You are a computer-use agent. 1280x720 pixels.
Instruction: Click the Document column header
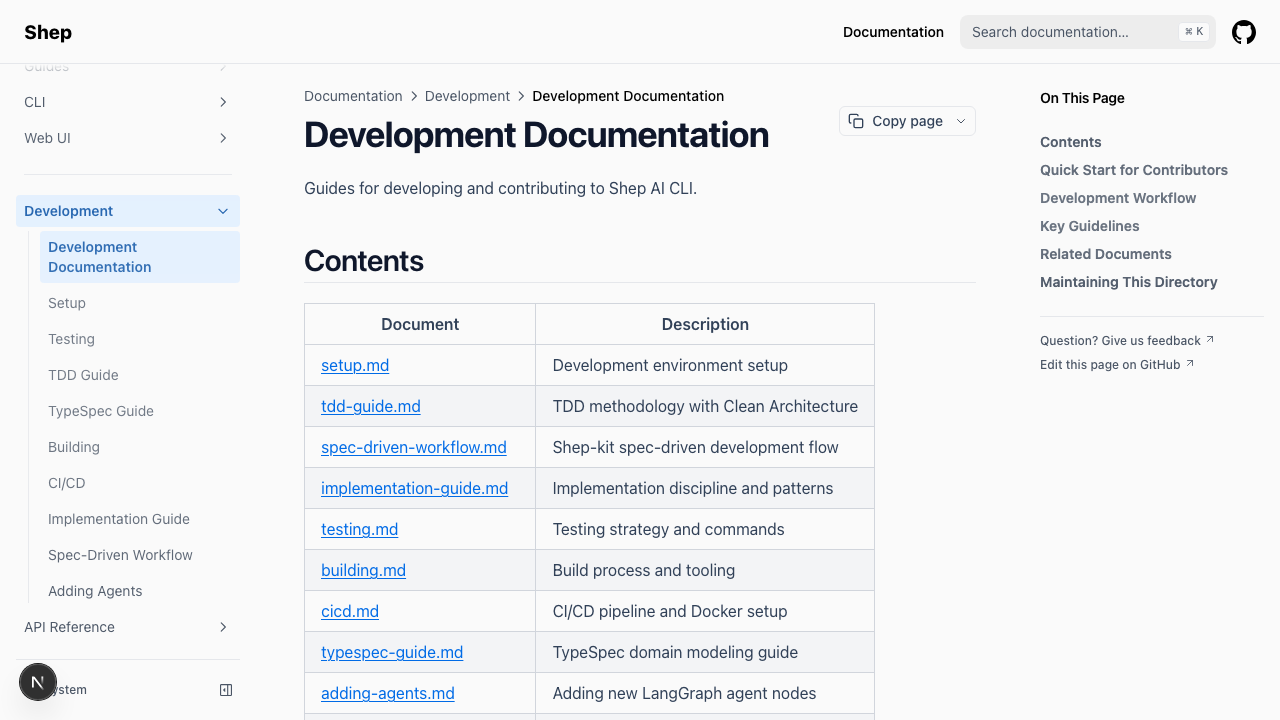pos(420,324)
